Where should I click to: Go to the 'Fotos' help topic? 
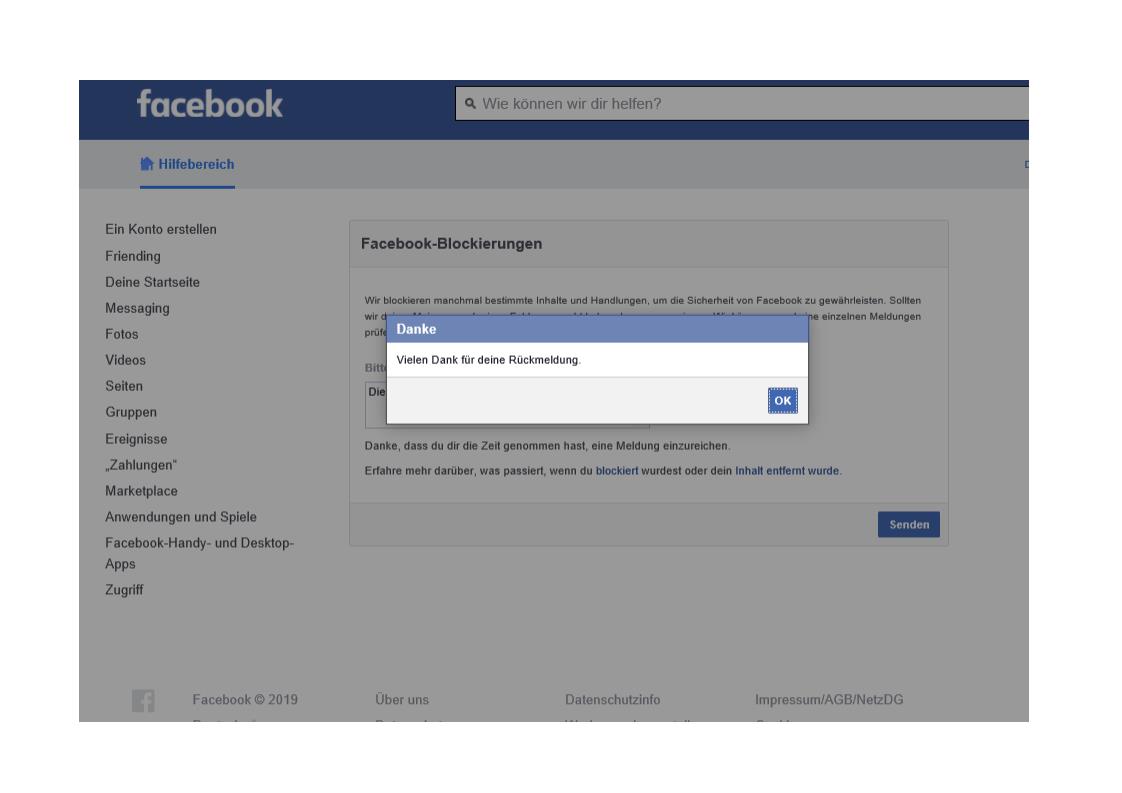tap(122, 334)
